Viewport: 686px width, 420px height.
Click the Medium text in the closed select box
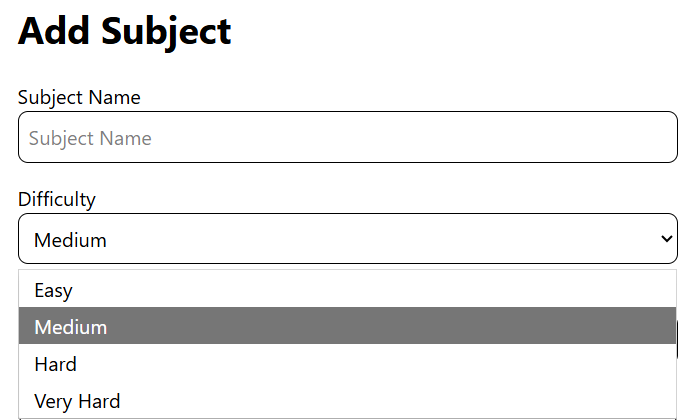pos(70,240)
